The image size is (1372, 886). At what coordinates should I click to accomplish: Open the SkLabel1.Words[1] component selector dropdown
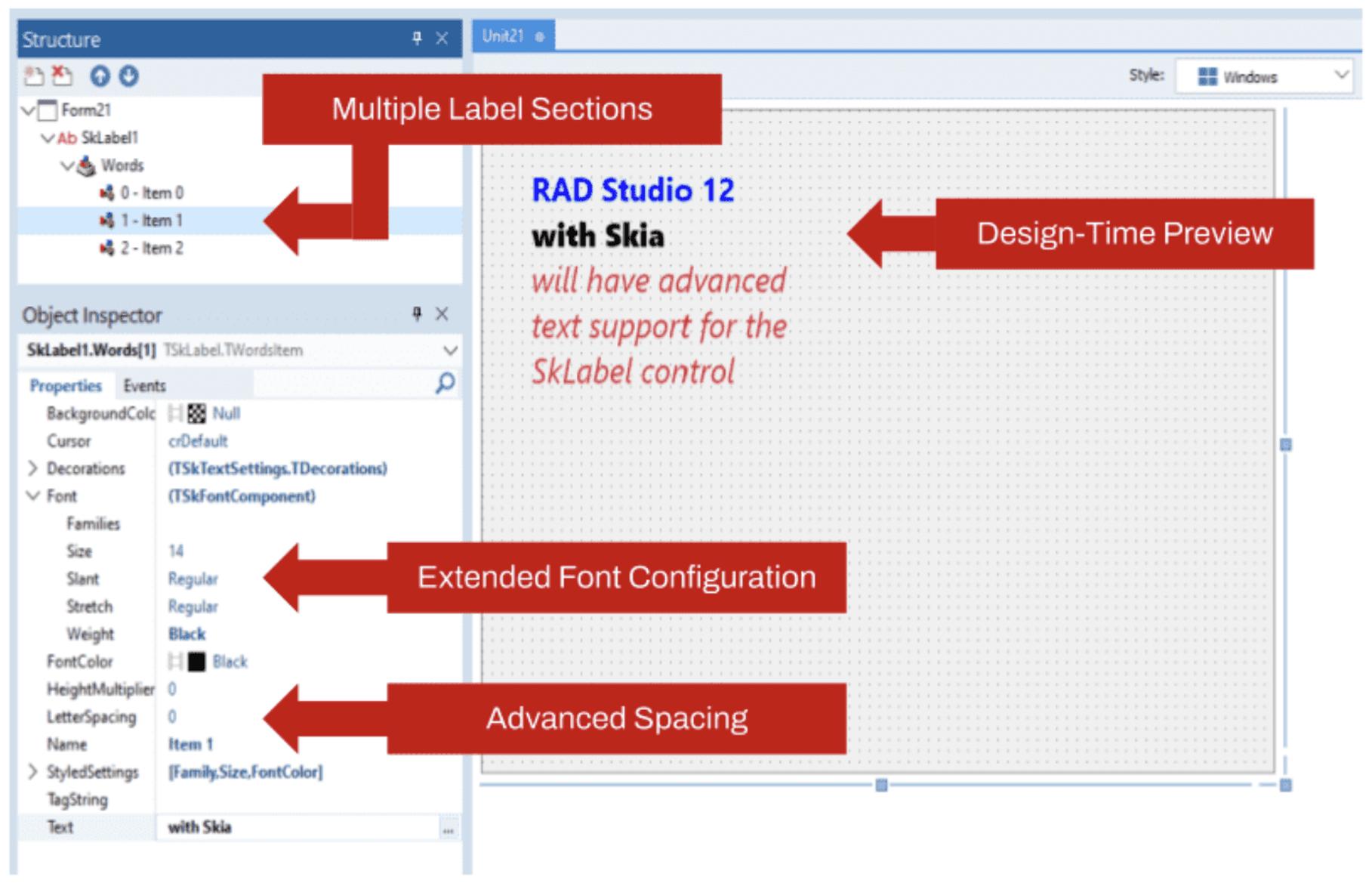point(450,351)
